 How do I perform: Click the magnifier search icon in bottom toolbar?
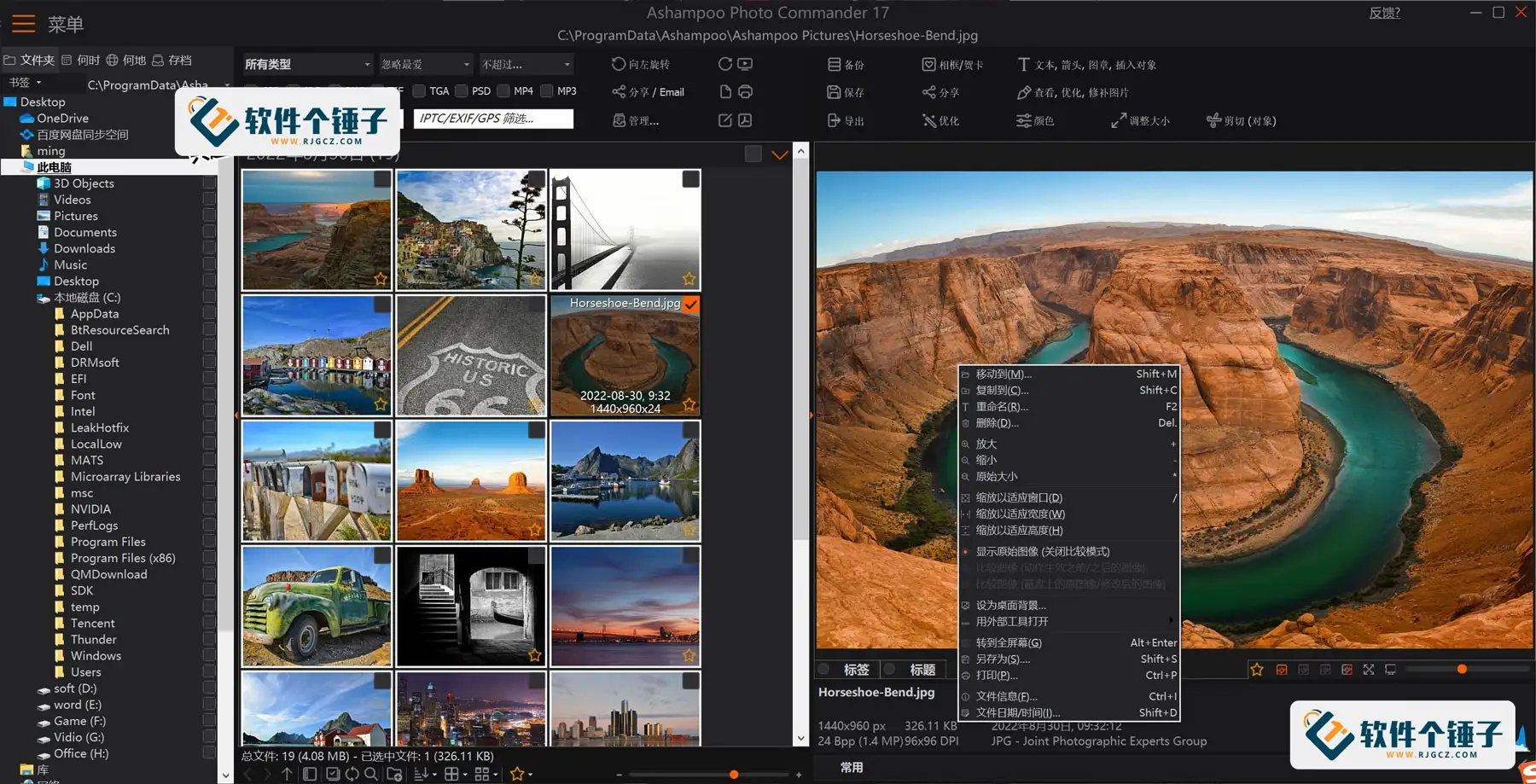tap(370, 774)
